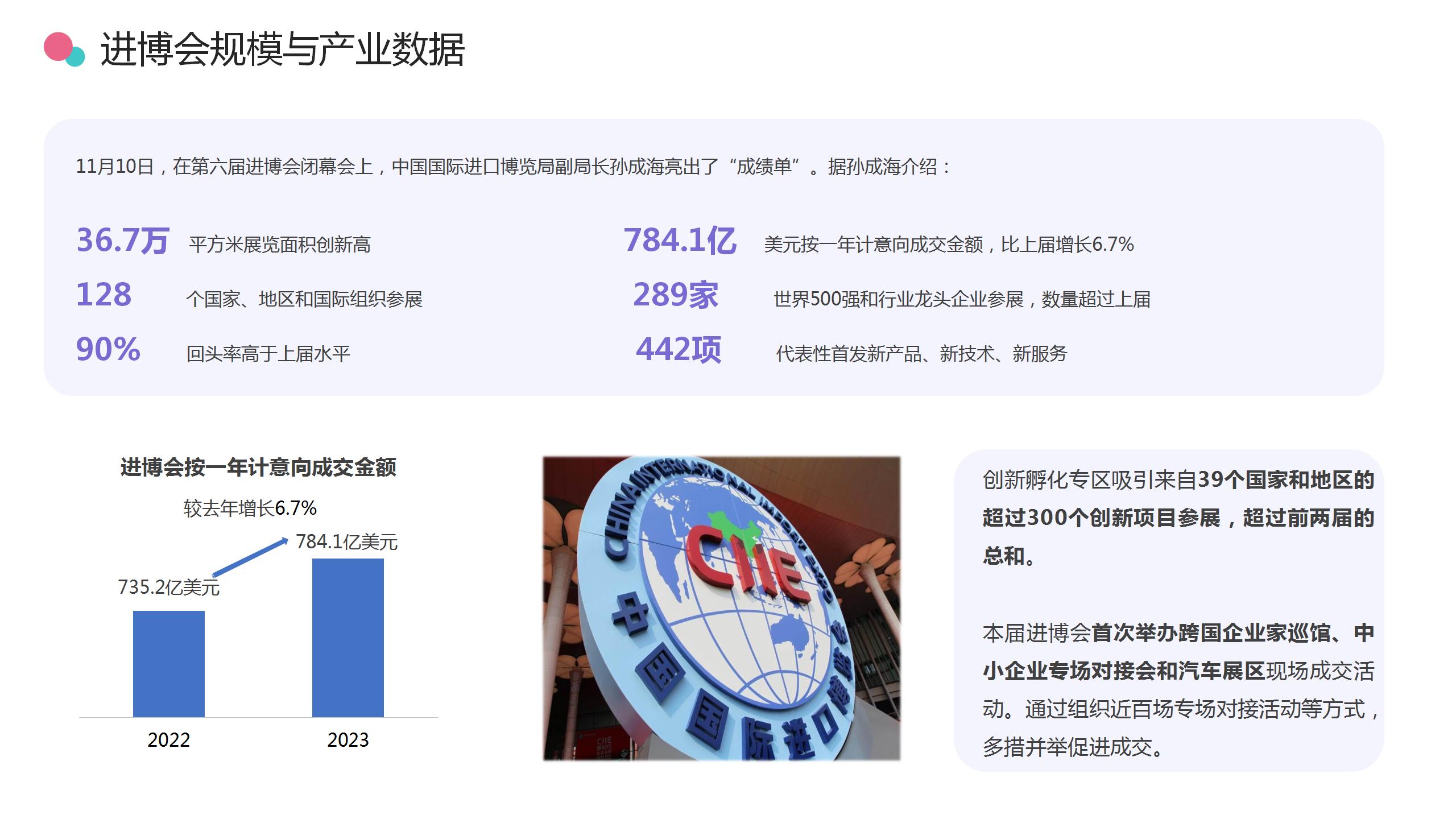1456x819 pixels.
Task: Click the text 美元按一年计意向成交金额，比上届增长6.7%
Action: [949, 245]
